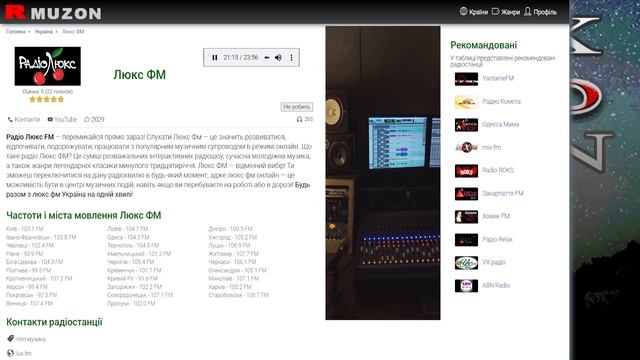Rate the station with the first star
Viewport: 640px width, 360px height.
[33, 99]
